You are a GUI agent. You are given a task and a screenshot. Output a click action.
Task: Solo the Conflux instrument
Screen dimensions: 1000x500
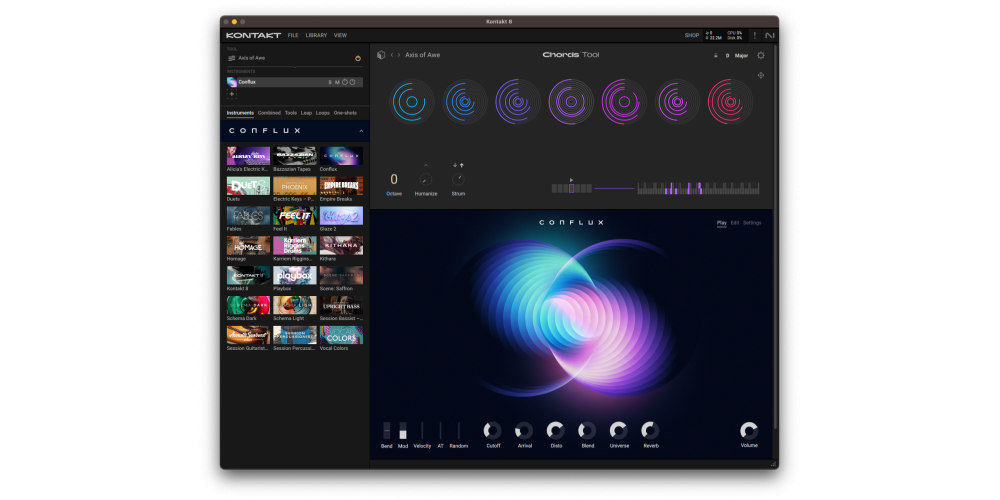coord(330,82)
